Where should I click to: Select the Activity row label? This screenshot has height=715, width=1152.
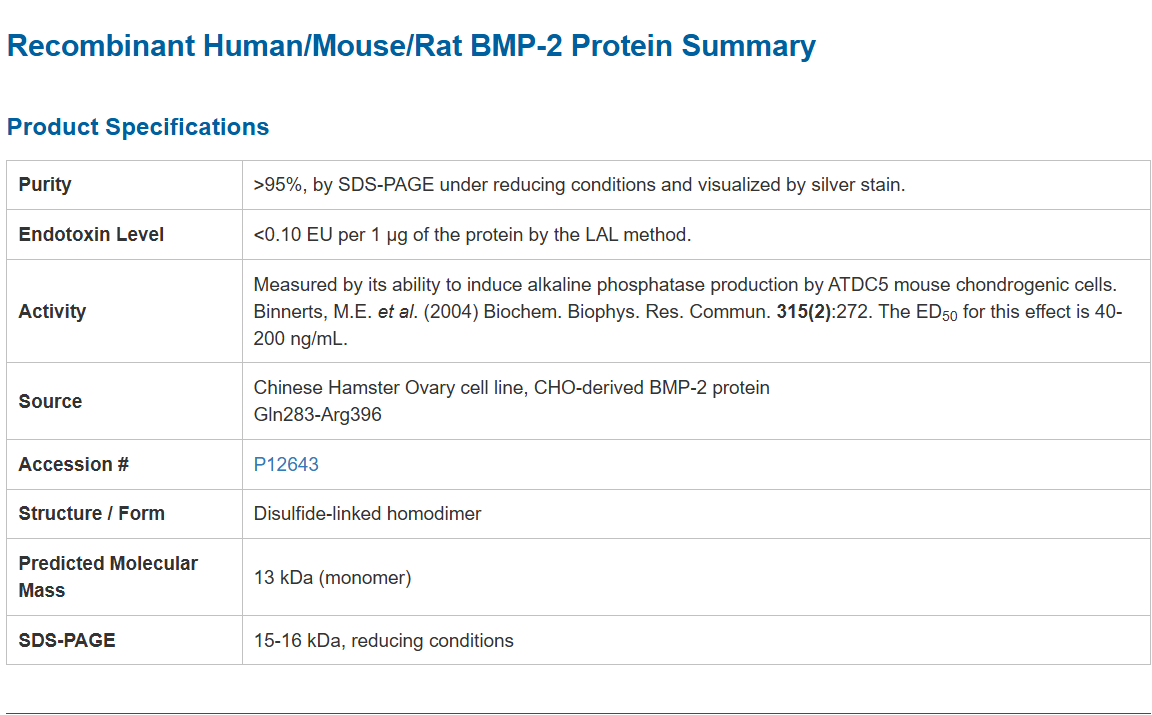[52, 311]
